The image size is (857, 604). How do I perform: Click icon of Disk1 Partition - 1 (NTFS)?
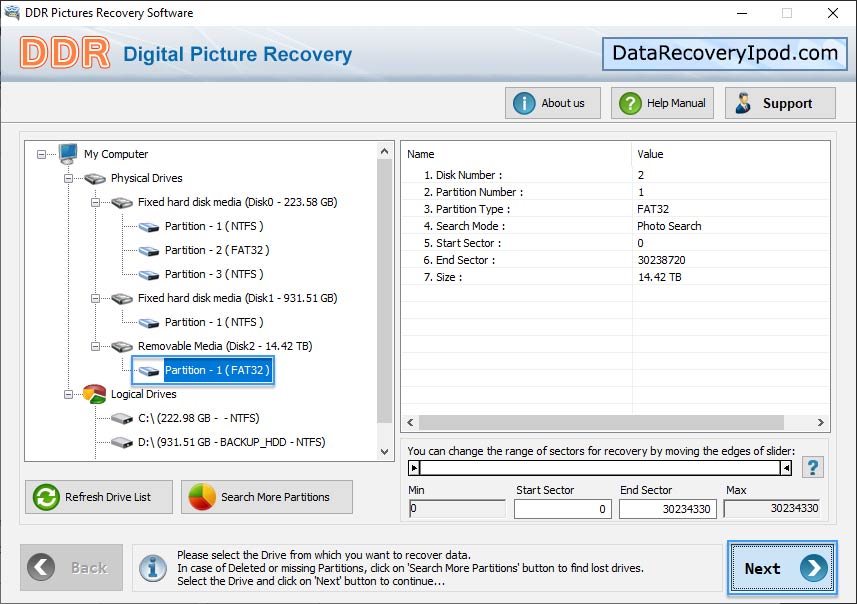[149, 323]
